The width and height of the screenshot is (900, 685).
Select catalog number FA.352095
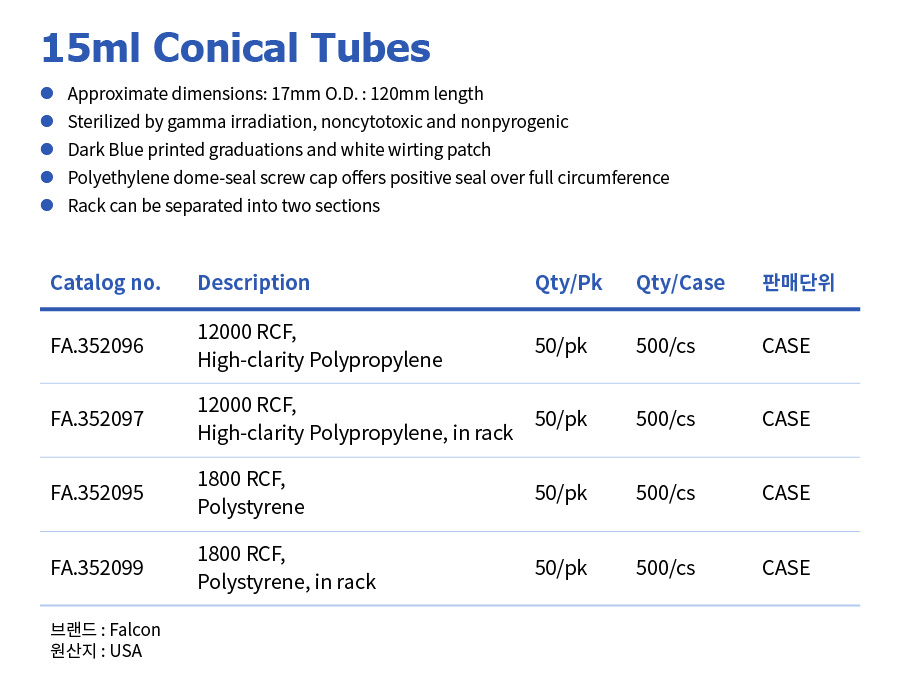tap(97, 493)
